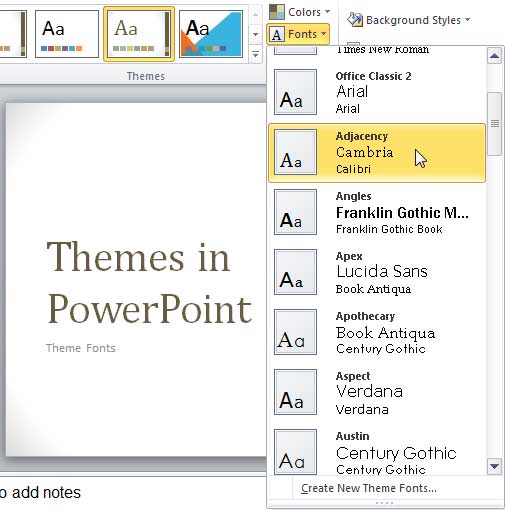Click the Colors palette icon
Screen dimensions: 505x510
pyautogui.click(x=277, y=12)
